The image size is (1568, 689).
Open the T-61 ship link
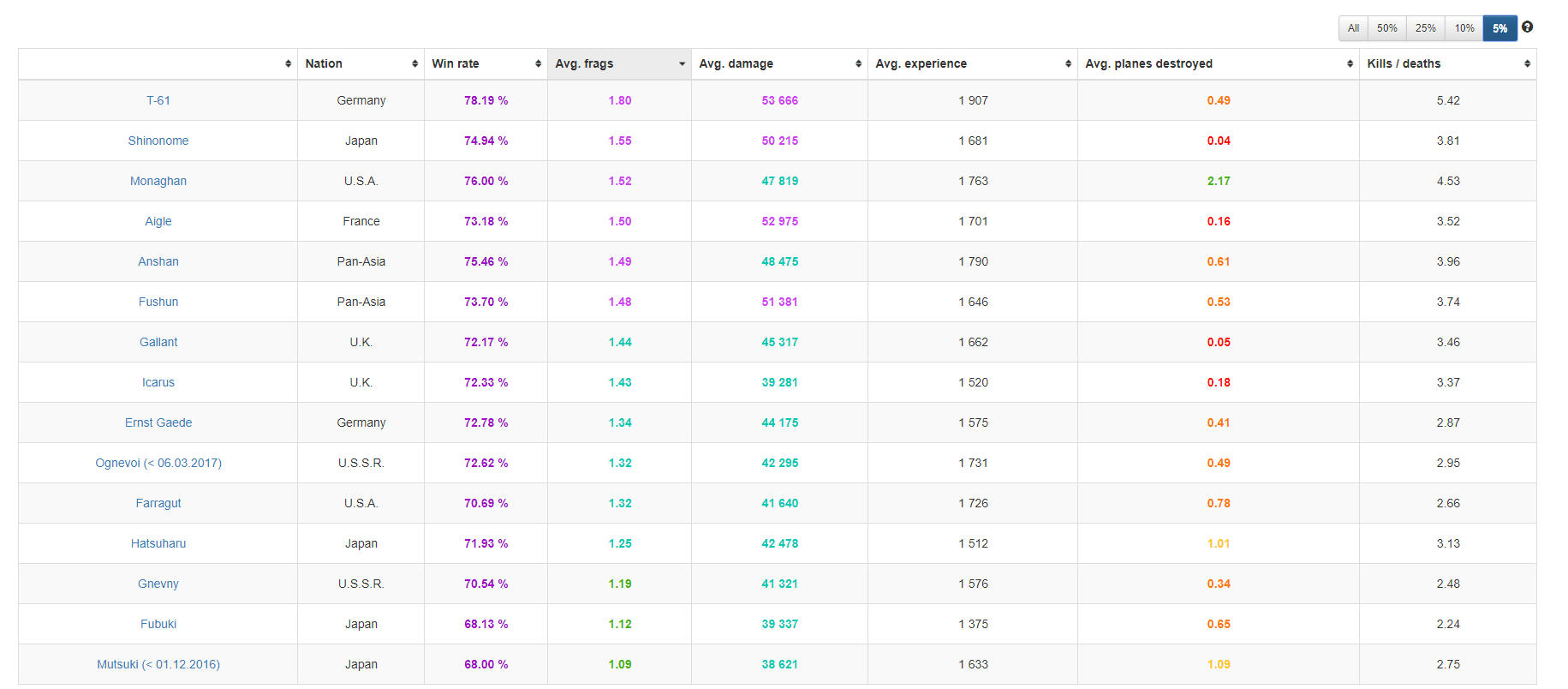[x=158, y=100]
